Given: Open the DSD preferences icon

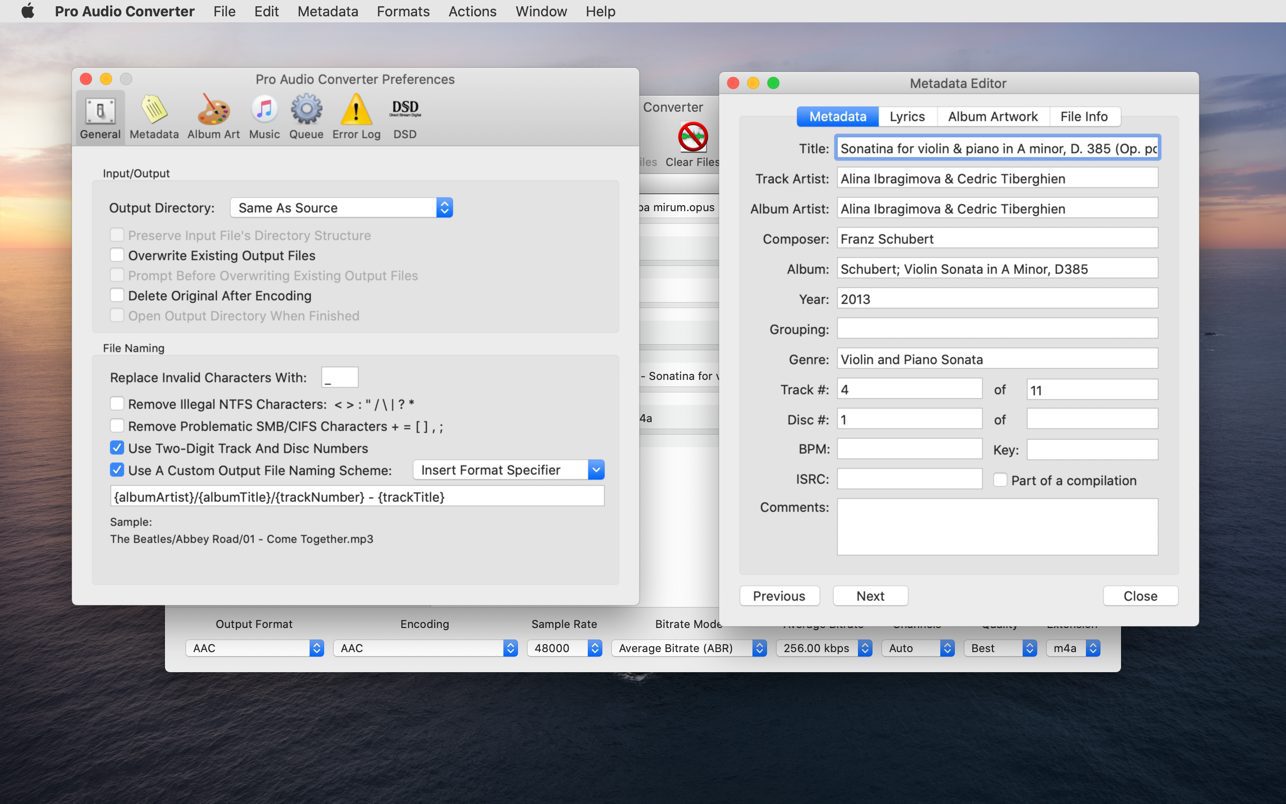Looking at the screenshot, I should point(405,116).
